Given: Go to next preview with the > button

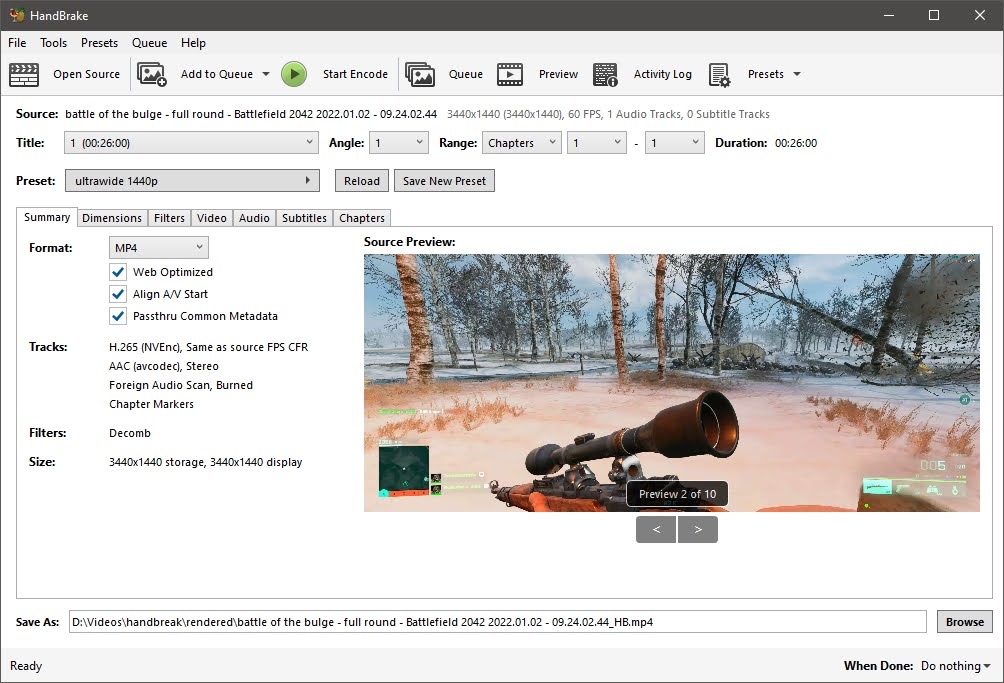Looking at the screenshot, I should point(697,529).
